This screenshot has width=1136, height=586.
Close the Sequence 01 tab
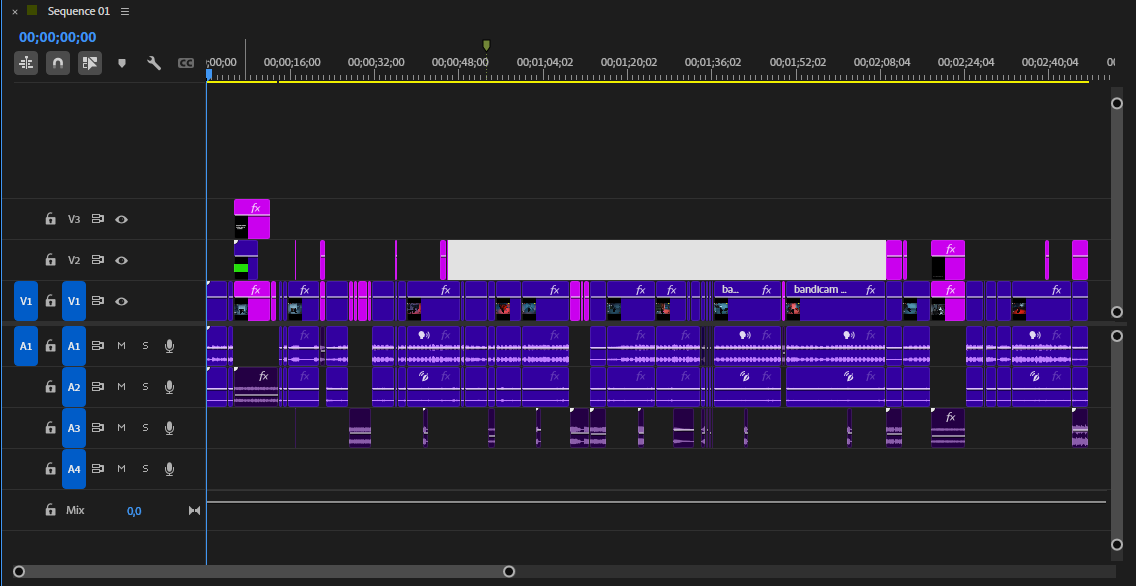point(14,12)
